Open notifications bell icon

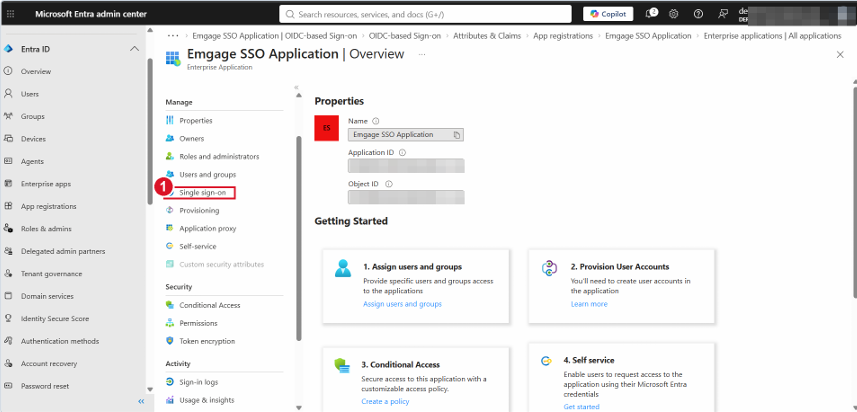coord(650,14)
